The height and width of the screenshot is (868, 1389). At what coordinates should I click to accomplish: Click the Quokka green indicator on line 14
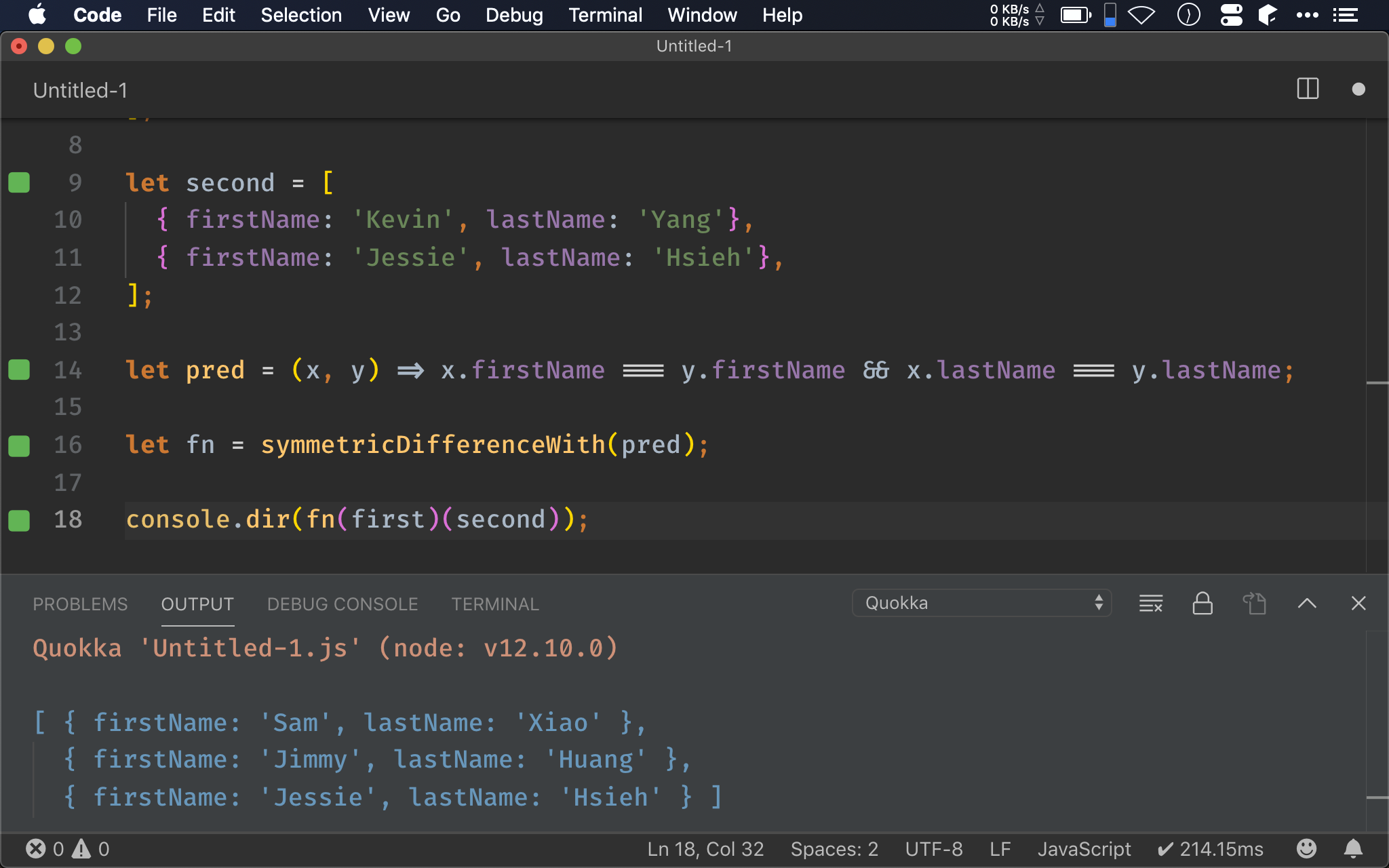(x=19, y=370)
